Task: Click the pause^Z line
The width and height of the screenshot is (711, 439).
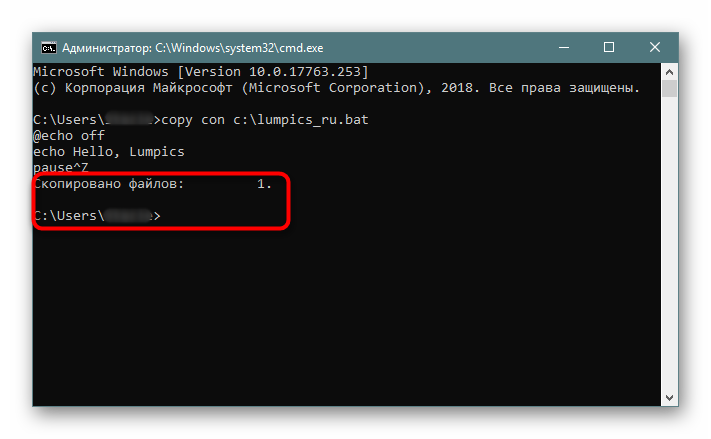Action: 61,167
